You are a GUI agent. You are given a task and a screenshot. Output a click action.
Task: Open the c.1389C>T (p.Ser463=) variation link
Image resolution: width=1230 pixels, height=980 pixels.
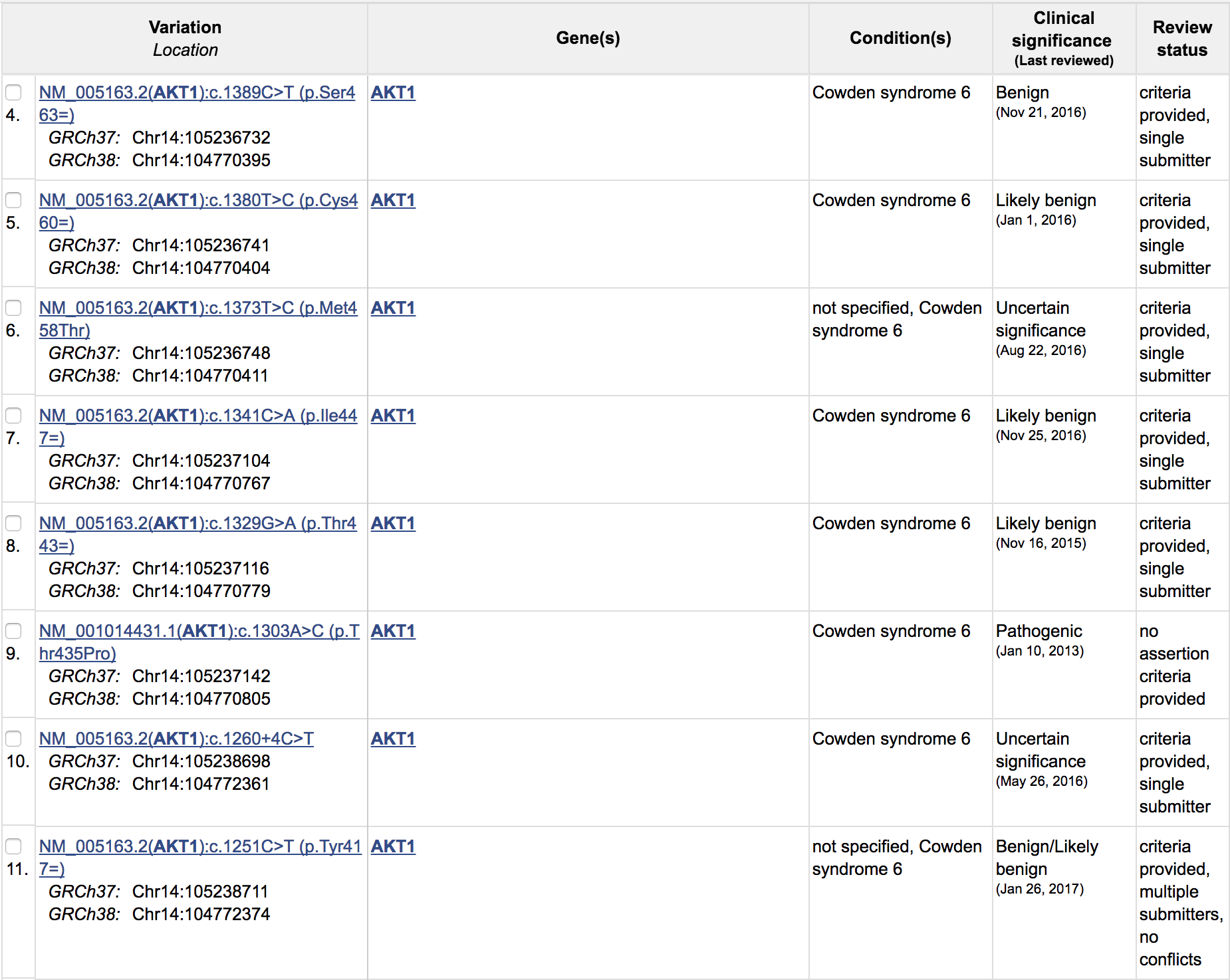click(197, 104)
